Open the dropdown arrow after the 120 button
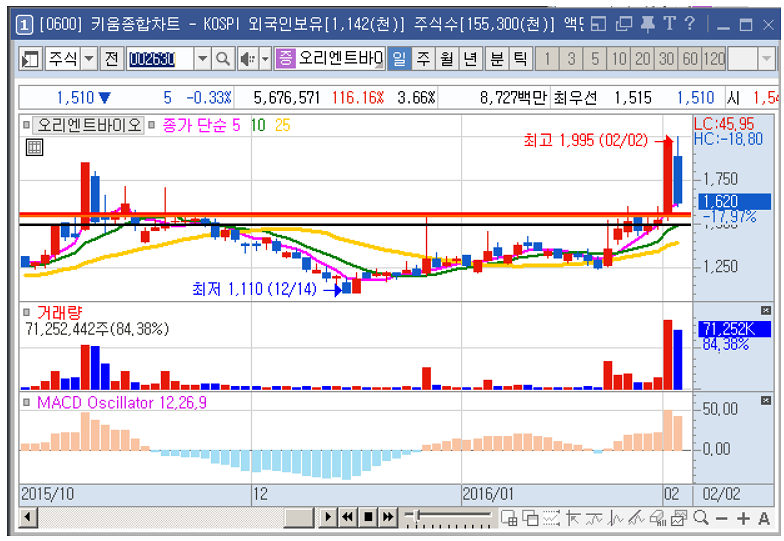Viewport: 784px width, 541px height. coord(766,59)
